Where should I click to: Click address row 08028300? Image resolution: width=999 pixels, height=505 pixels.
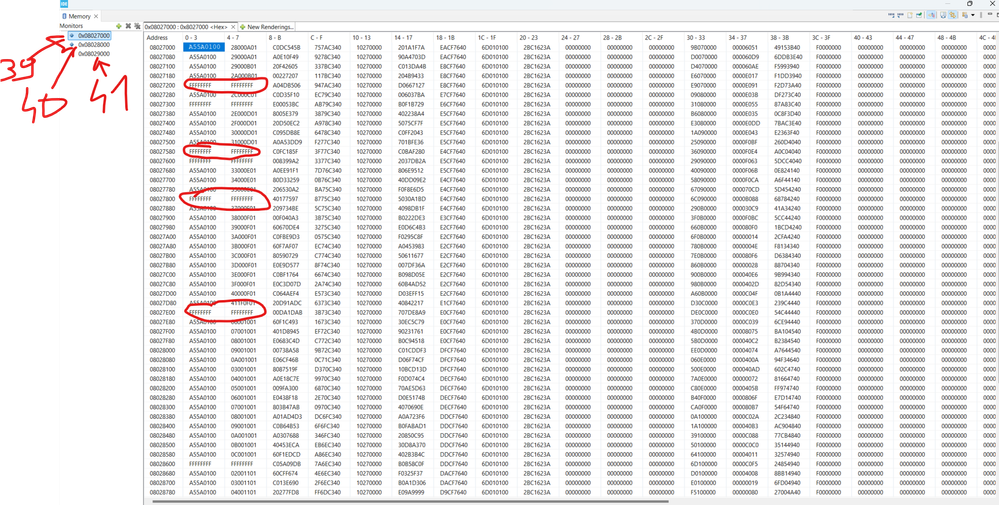pyautogui.click(x=162, y=406)
